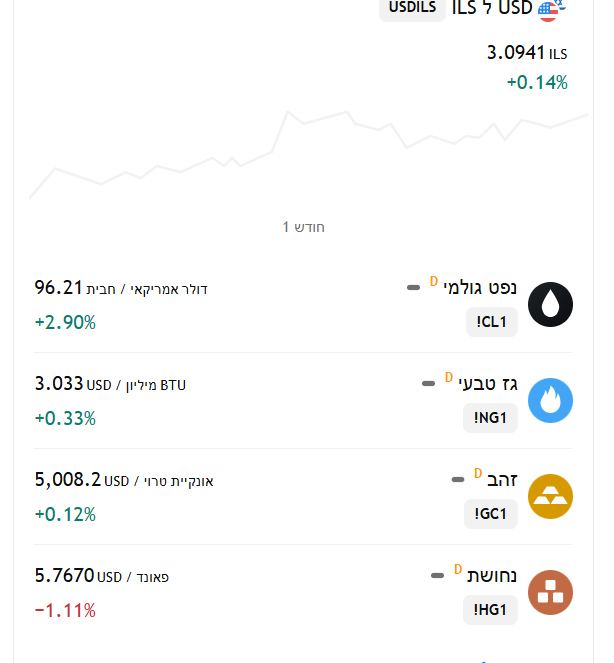This screenshot has height=663, width=614.
Task: Open the נפט גולמי crude oil link
Action: tap(481, 287)
